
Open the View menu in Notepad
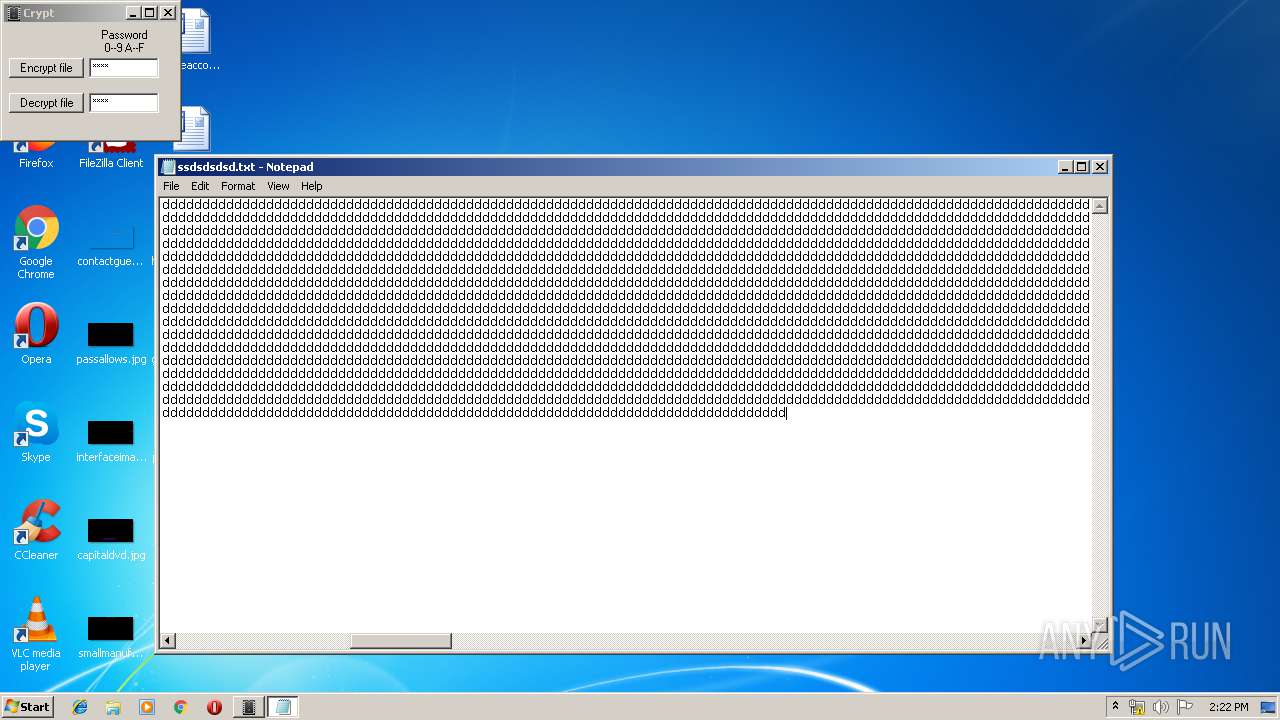pos(278,186)
